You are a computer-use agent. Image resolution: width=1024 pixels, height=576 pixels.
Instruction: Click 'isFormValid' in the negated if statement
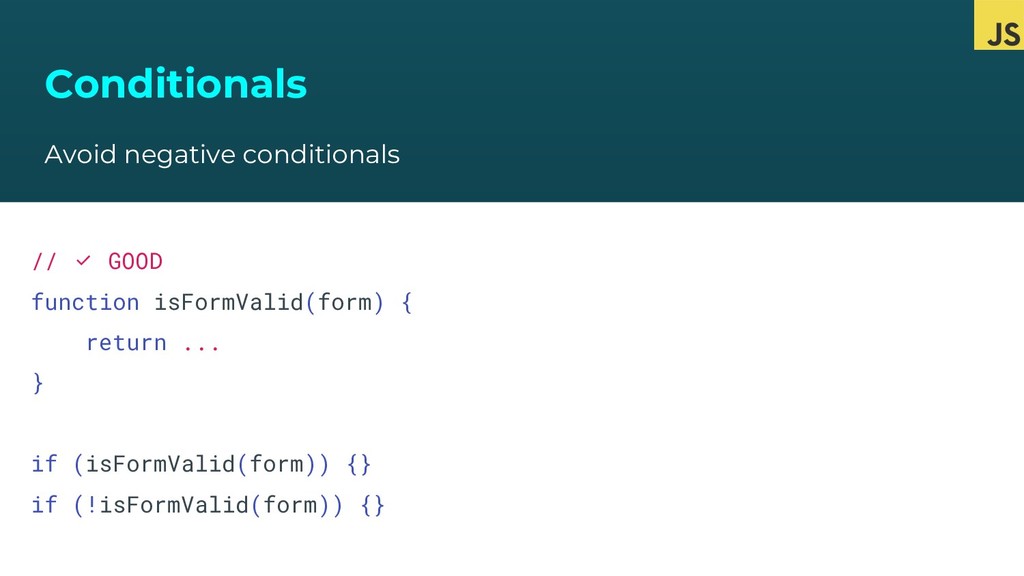point(174,505)
